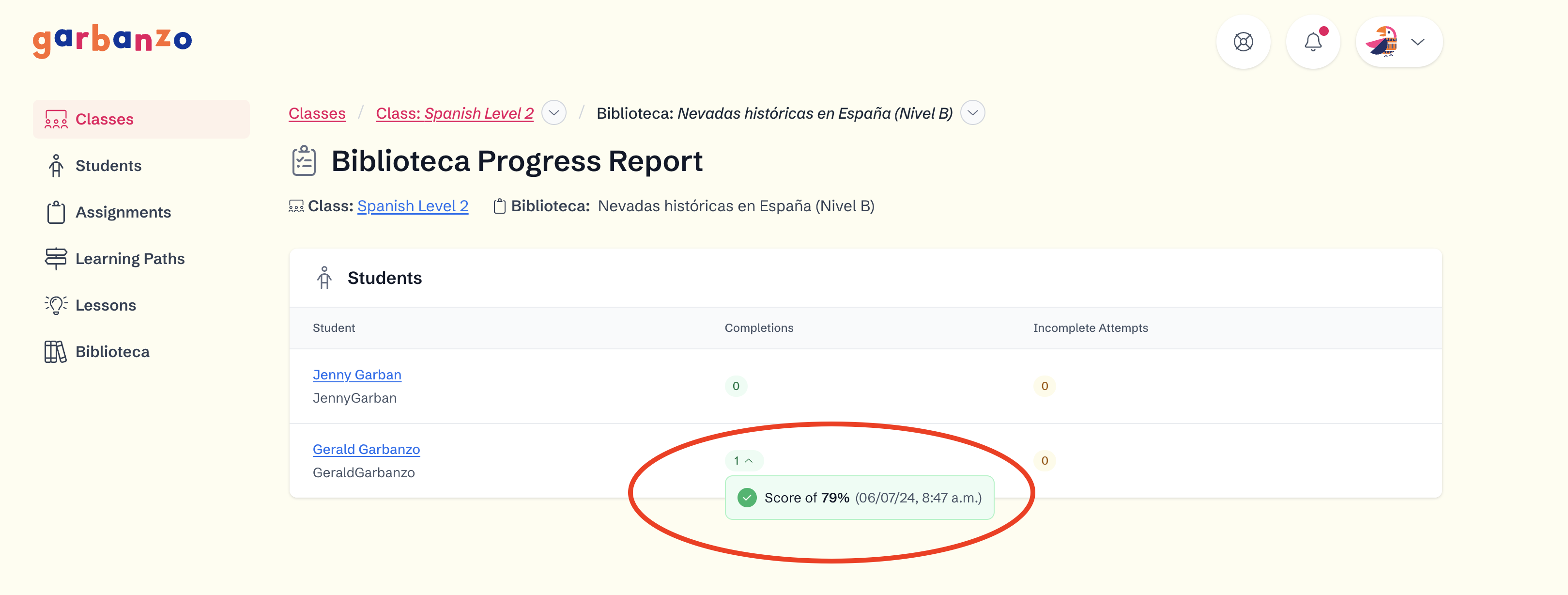Click the Assignments clipboard icon

tap(55, 212)
